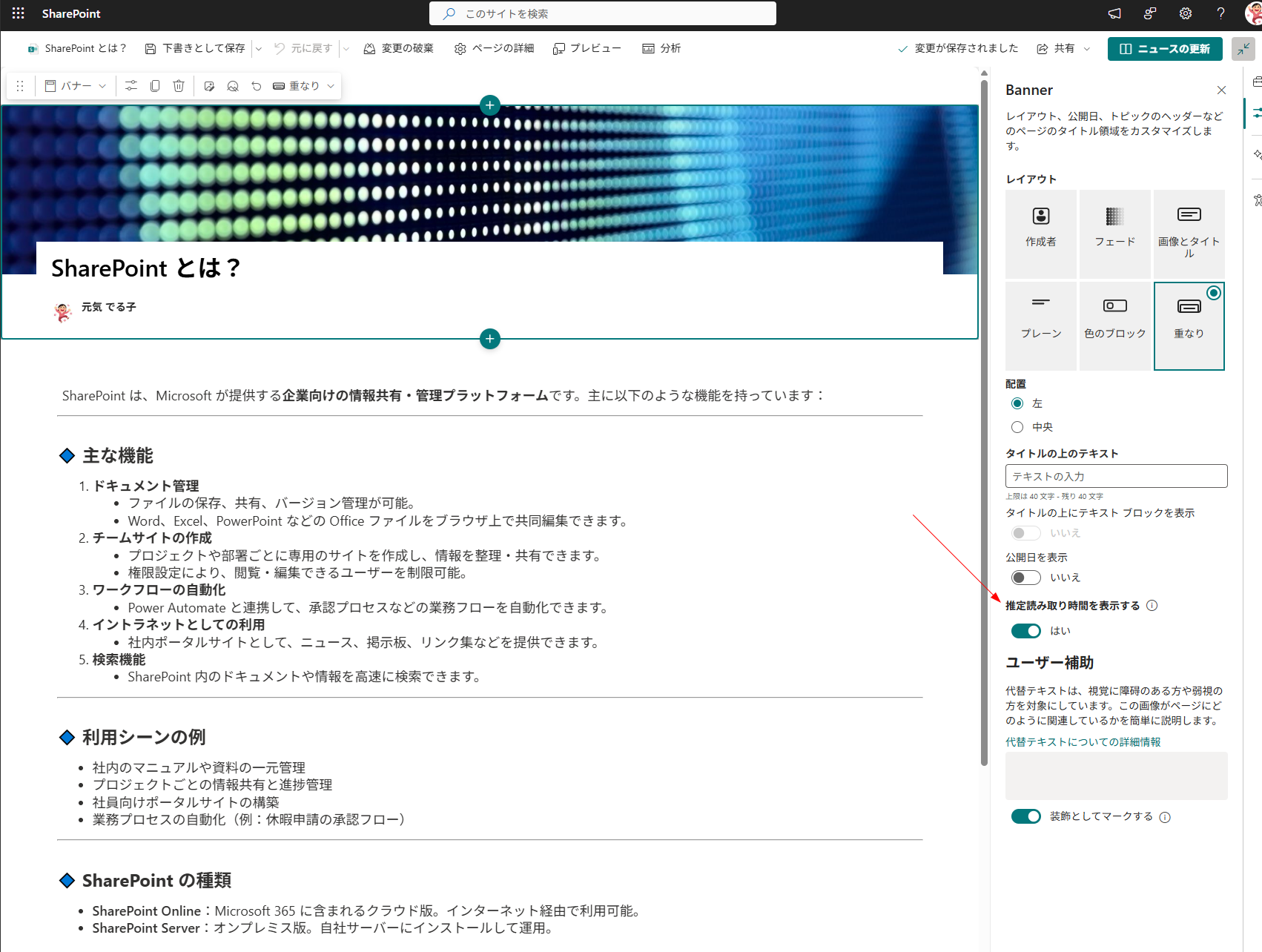This screenshot has height=952, width=1262.
Task: Open ページの詳細
Action: click(x=495, y=49)
